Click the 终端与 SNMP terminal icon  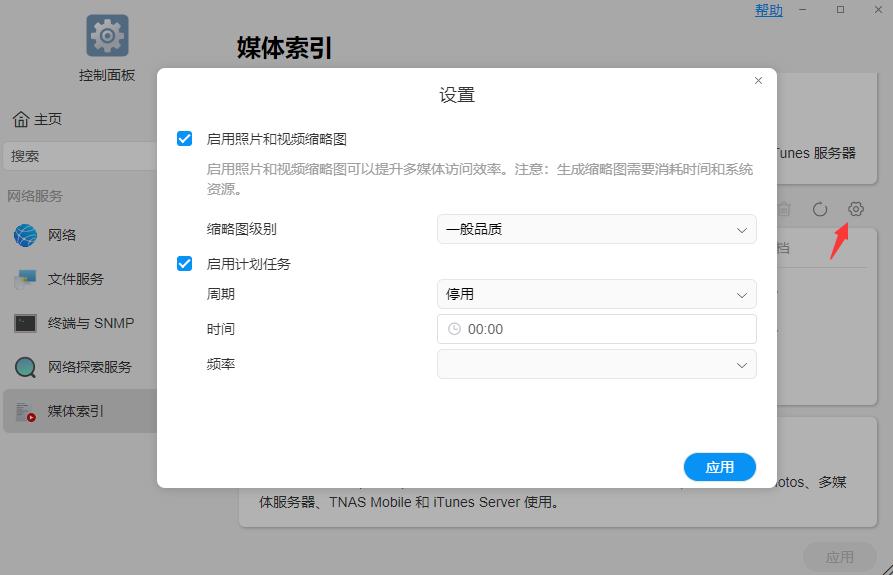click(25, 323)
